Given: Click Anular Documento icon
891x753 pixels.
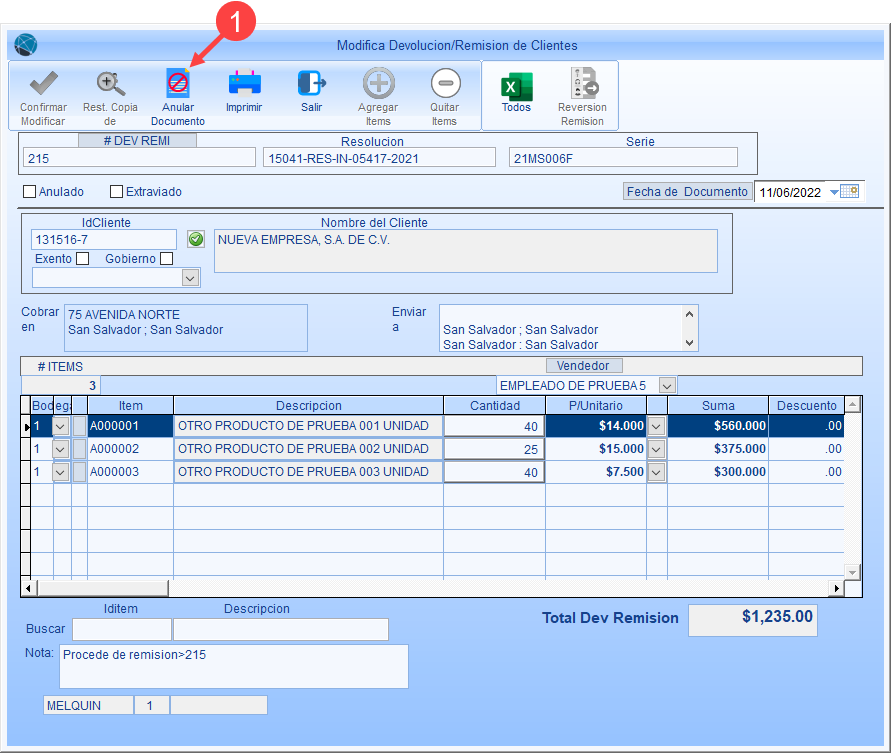Looking at the screenshot, I should pos(178,84).
